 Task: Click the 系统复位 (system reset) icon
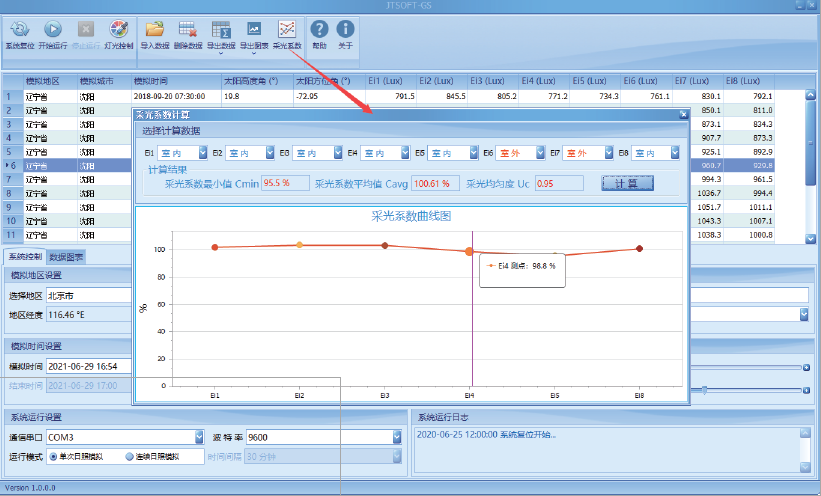20,29
